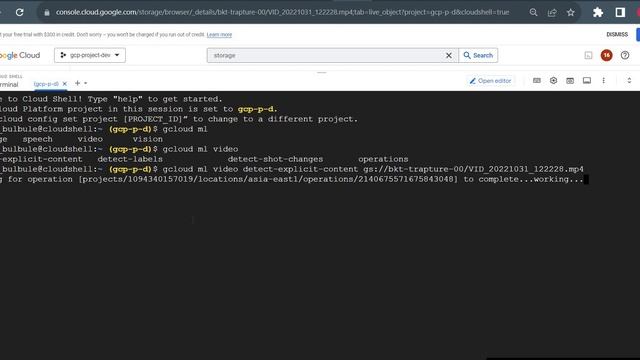Reload the browser page

[x=19, y=12]
